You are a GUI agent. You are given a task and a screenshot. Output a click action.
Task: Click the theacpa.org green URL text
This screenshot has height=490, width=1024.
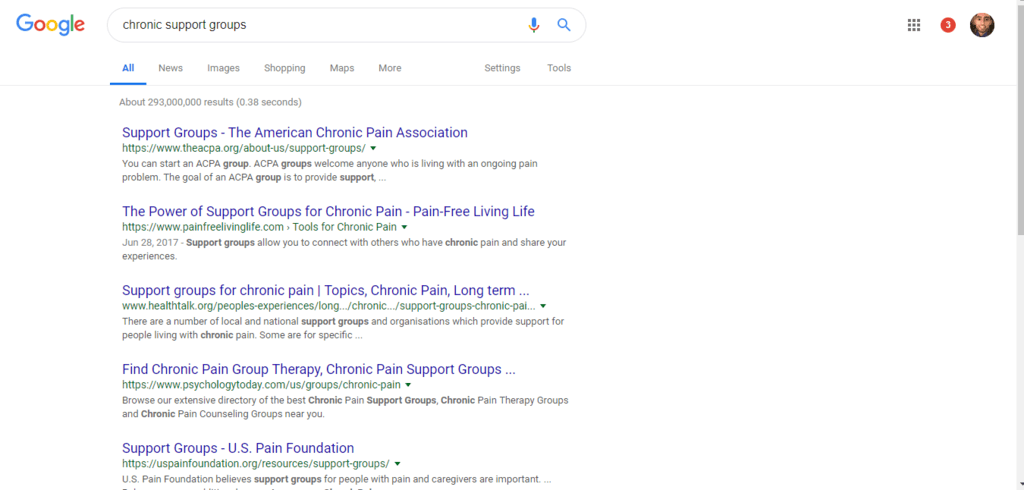(x=244, y=148)
